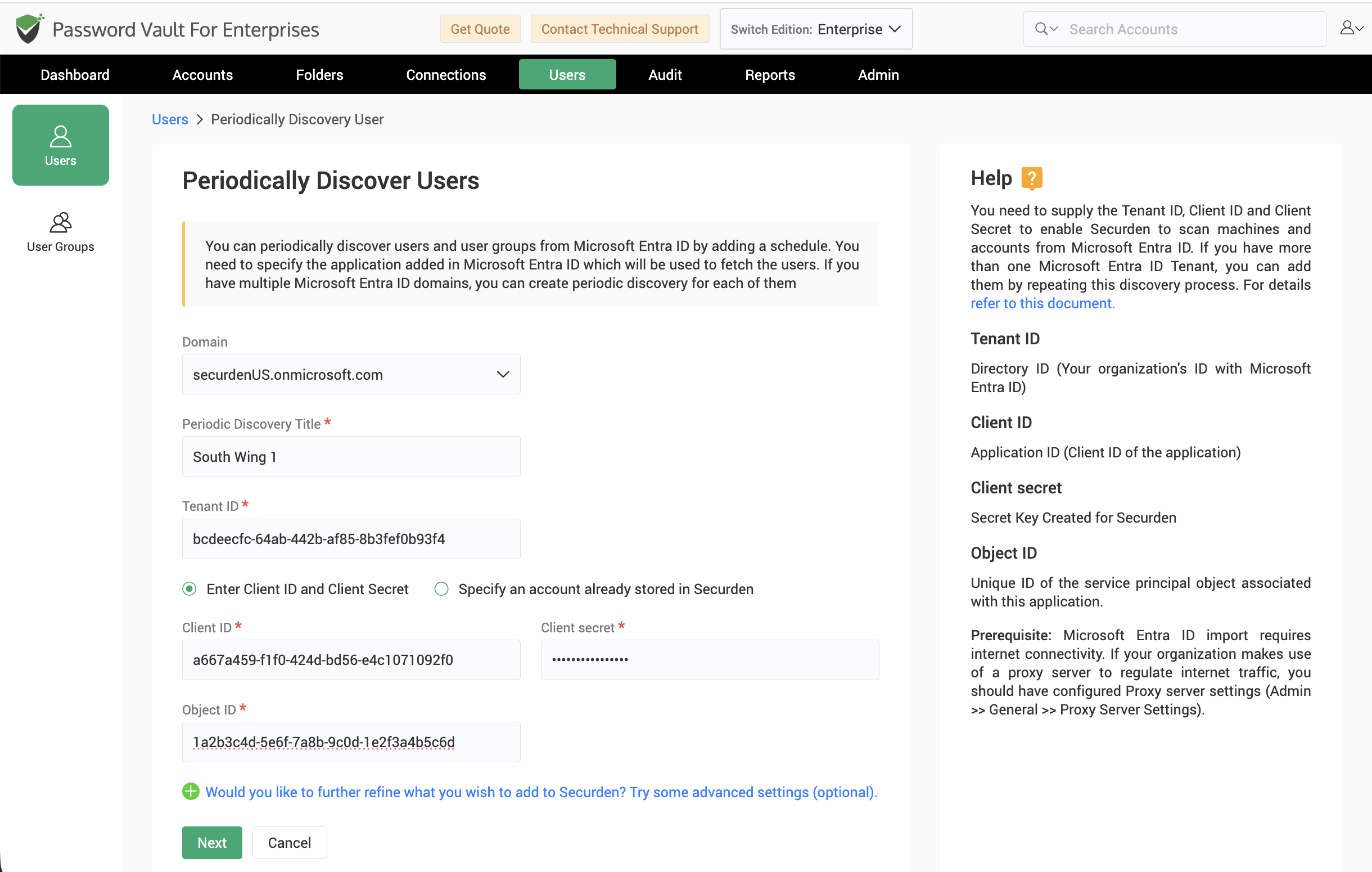Click the search magnifier icon dropdown
The width and height of the screenshot is (1372, 872).
(x=1046, y=29)
